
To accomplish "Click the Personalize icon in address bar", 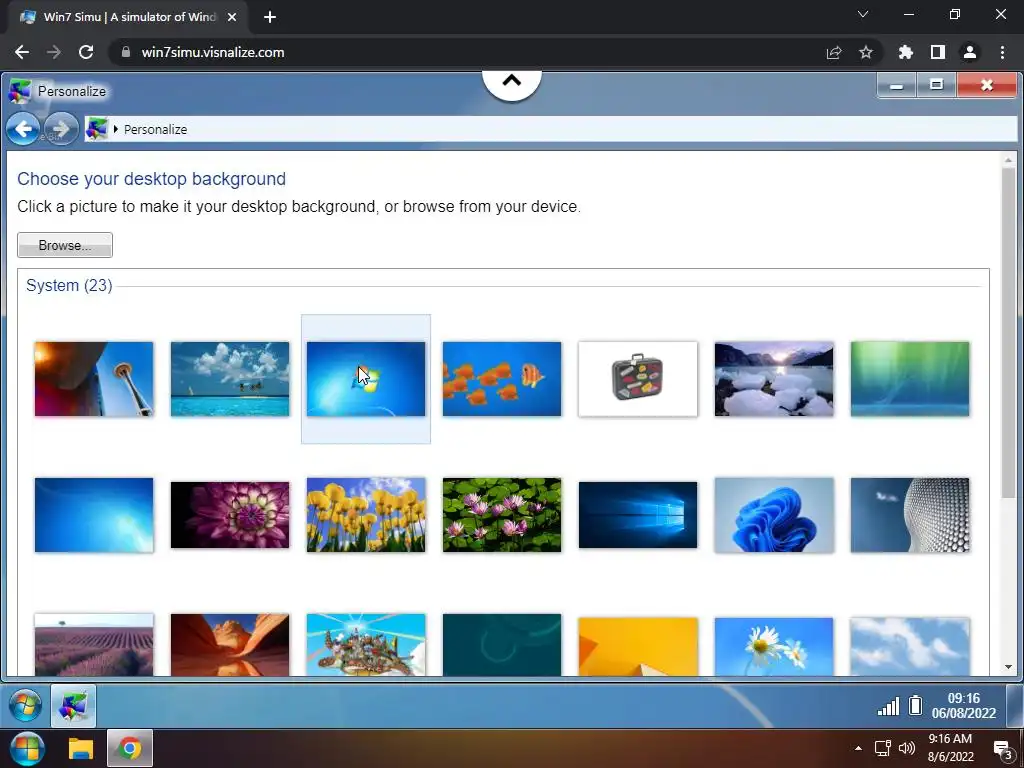I will (97, 129).
